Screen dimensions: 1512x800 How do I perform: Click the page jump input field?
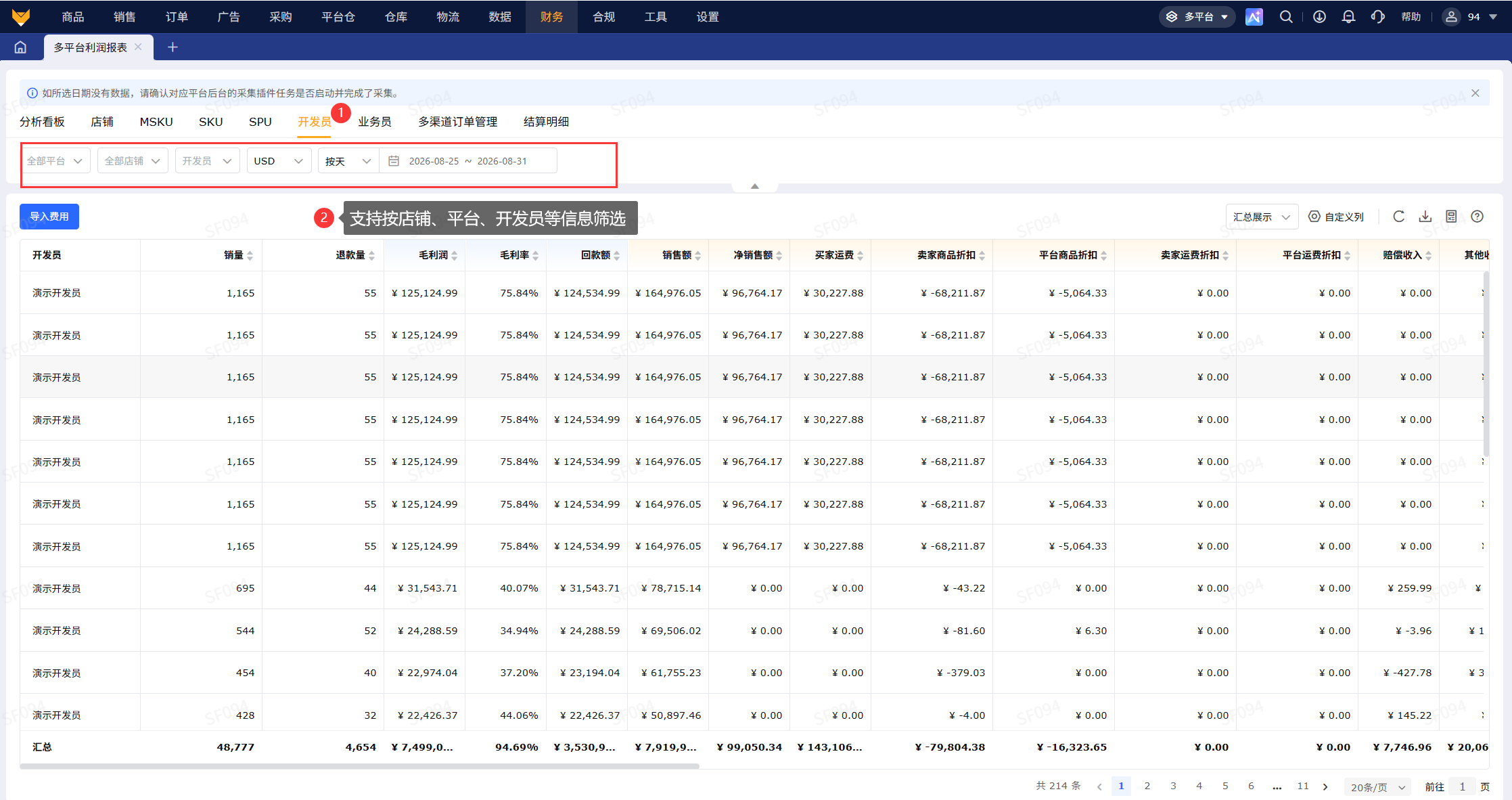(x=1463, y=787)
